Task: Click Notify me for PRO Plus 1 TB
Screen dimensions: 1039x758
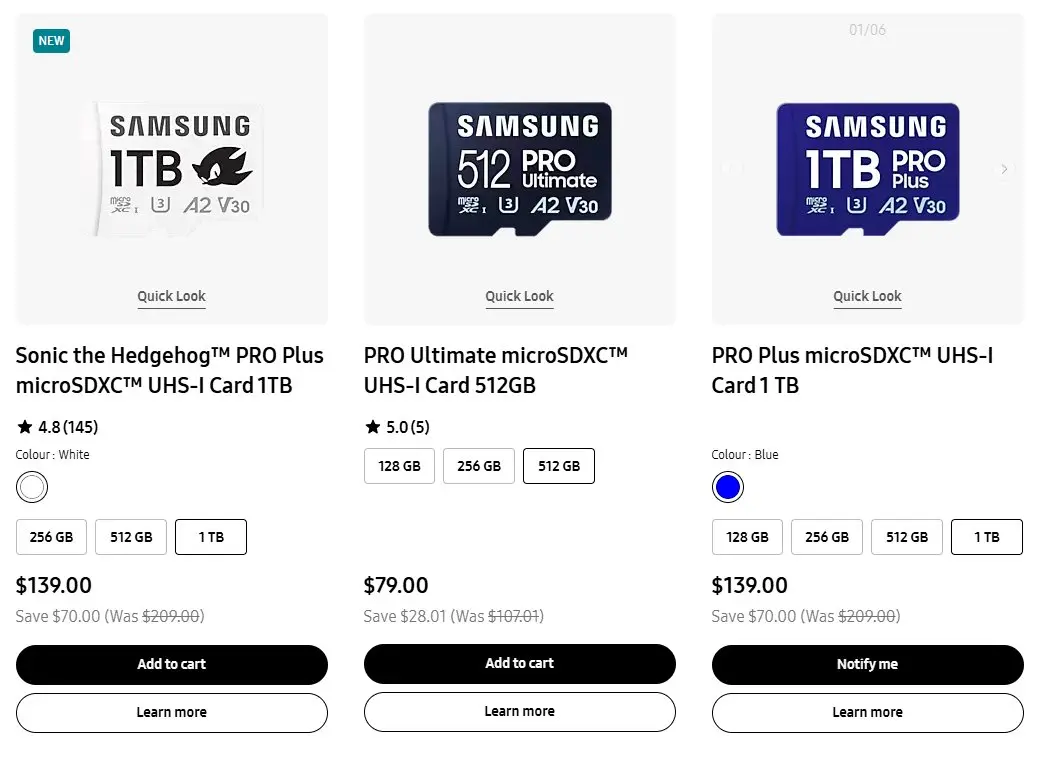Action: pos(867,664)
